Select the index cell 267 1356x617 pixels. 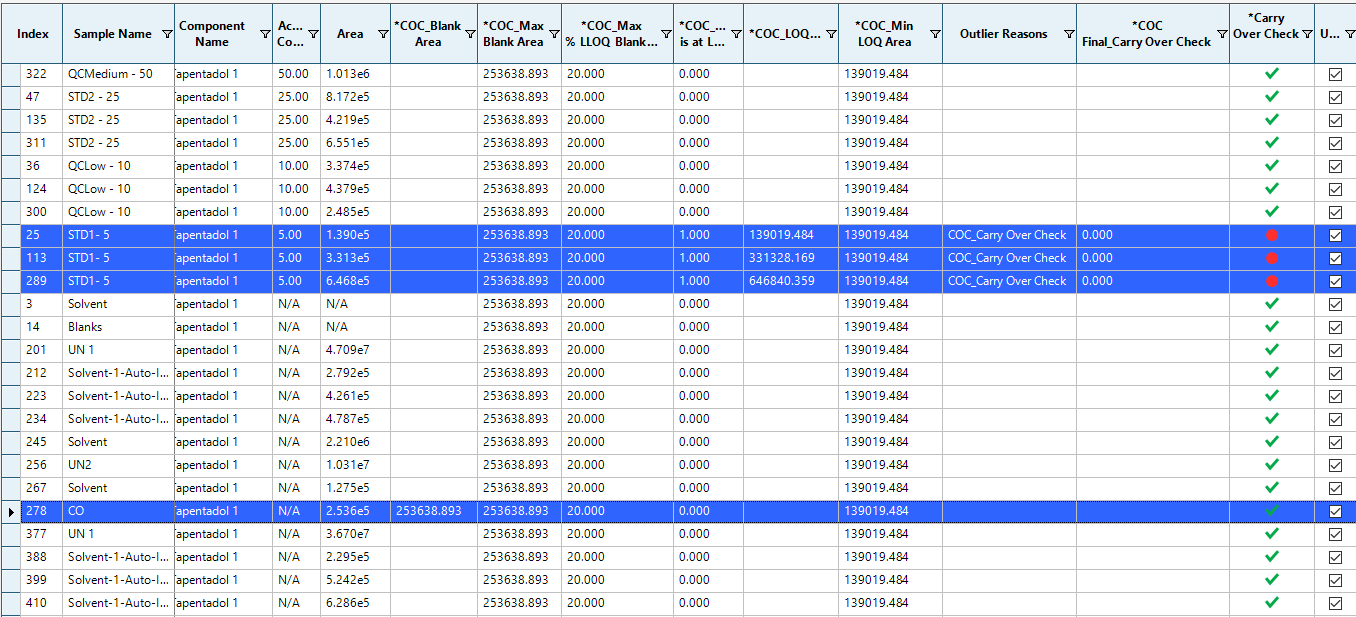[41, 488]
